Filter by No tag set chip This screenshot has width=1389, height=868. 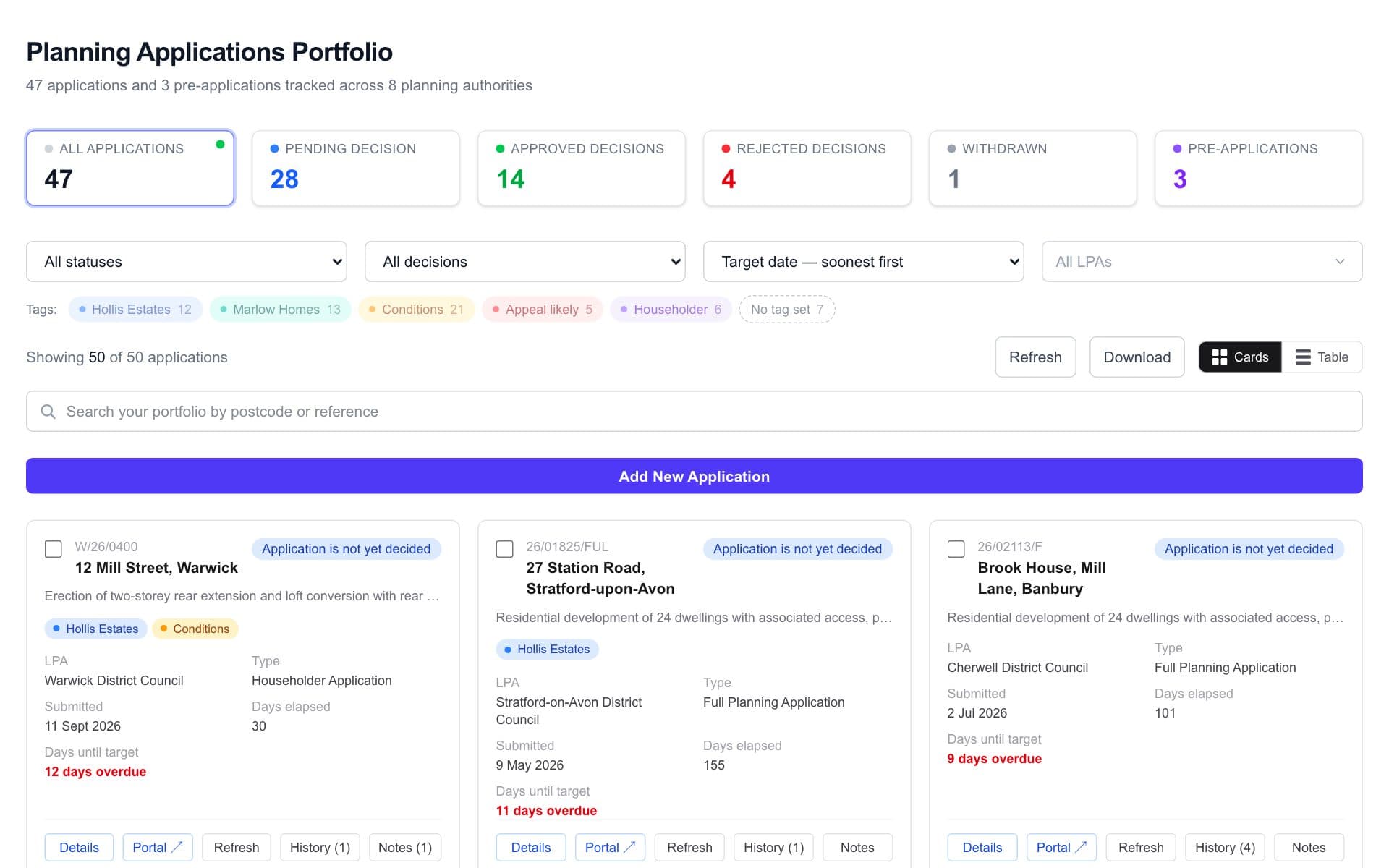pos(787,310)
